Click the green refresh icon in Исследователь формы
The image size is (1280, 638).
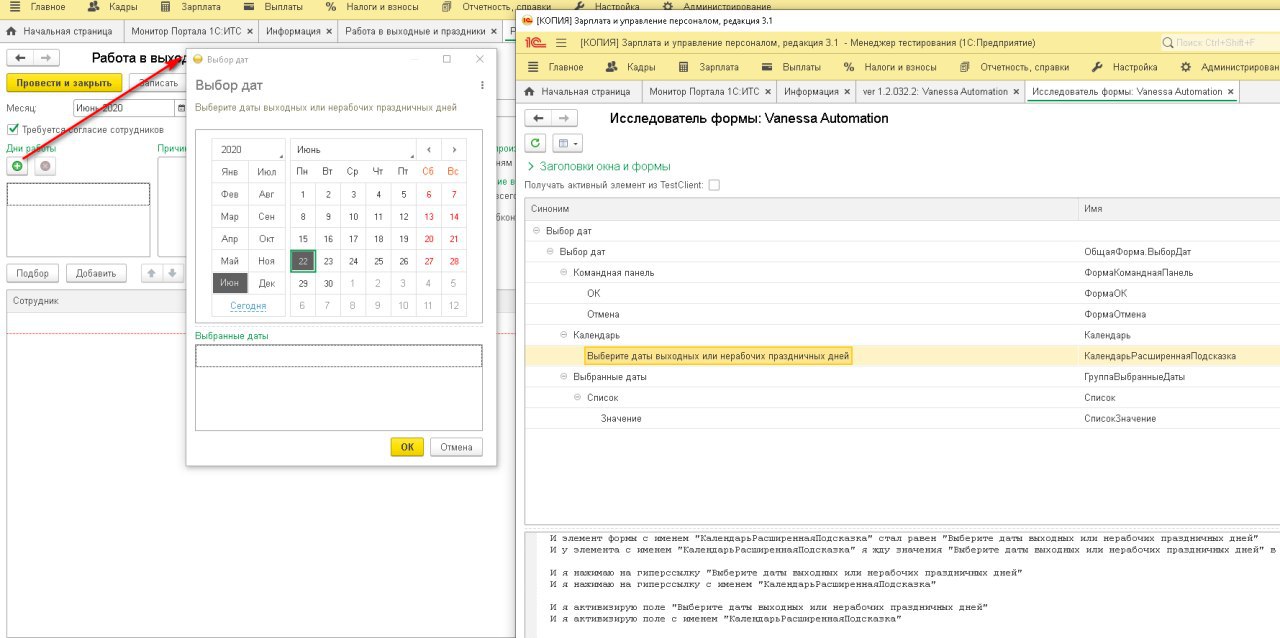click(536, 144)
